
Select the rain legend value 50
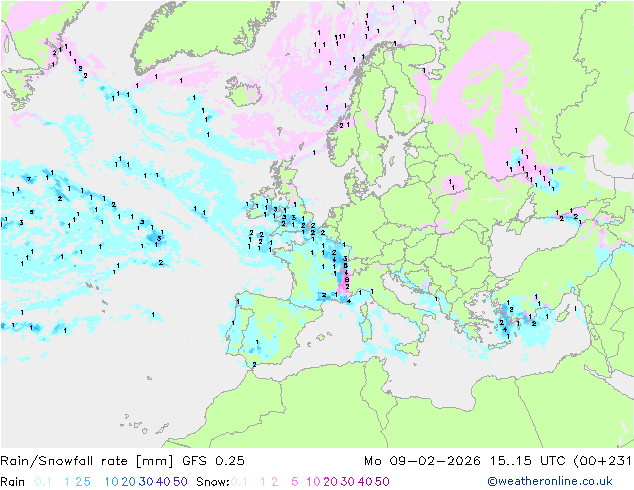coord(180,482)
